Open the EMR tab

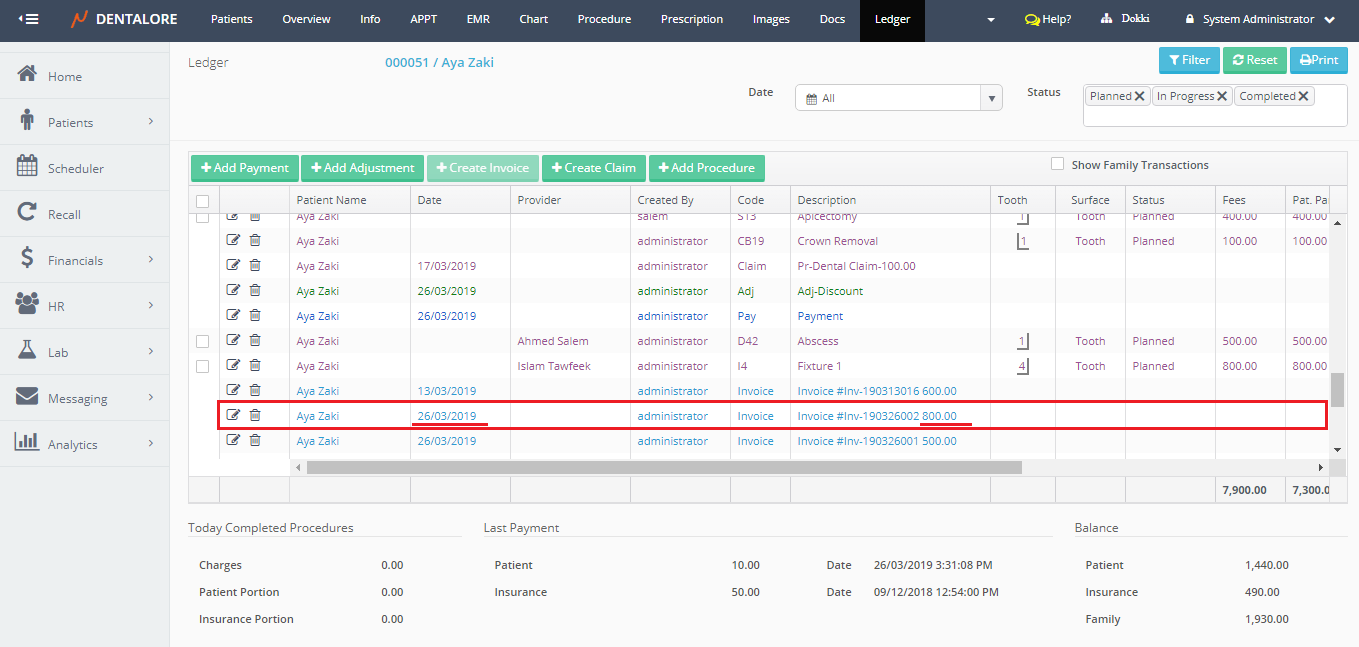pyautogui.click(x=478, y=19)
